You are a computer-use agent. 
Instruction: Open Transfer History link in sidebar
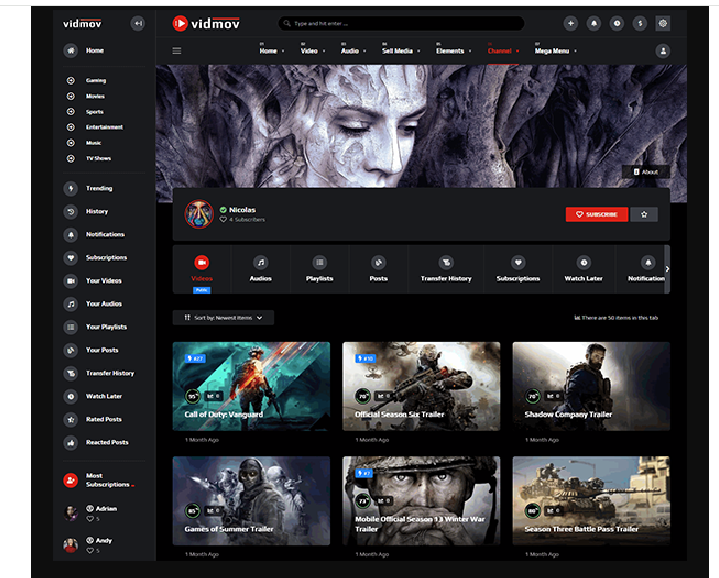pos(110,373)
